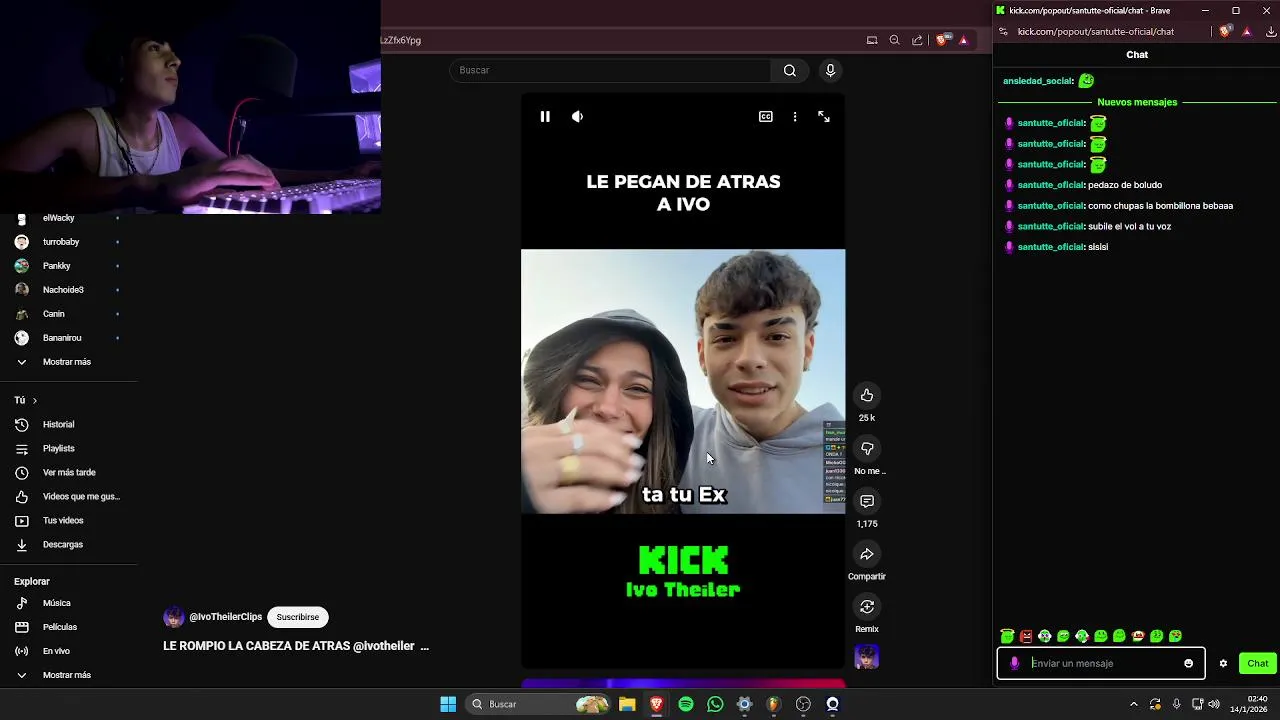1280x720 pixels.
Task: Open Brave Shields in Kick chat window
Action: [x=1225, y=31]
